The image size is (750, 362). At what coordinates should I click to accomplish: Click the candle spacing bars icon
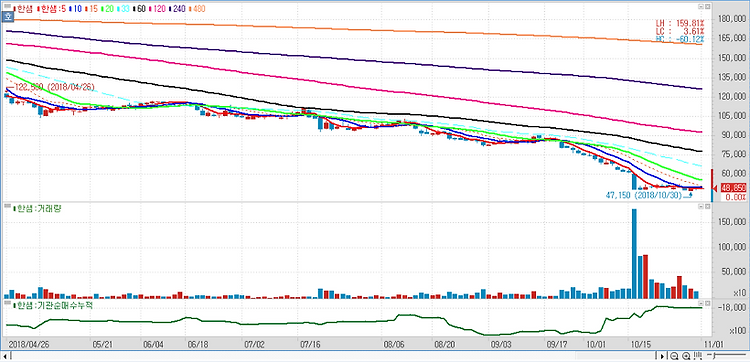(x=697, y=356)
